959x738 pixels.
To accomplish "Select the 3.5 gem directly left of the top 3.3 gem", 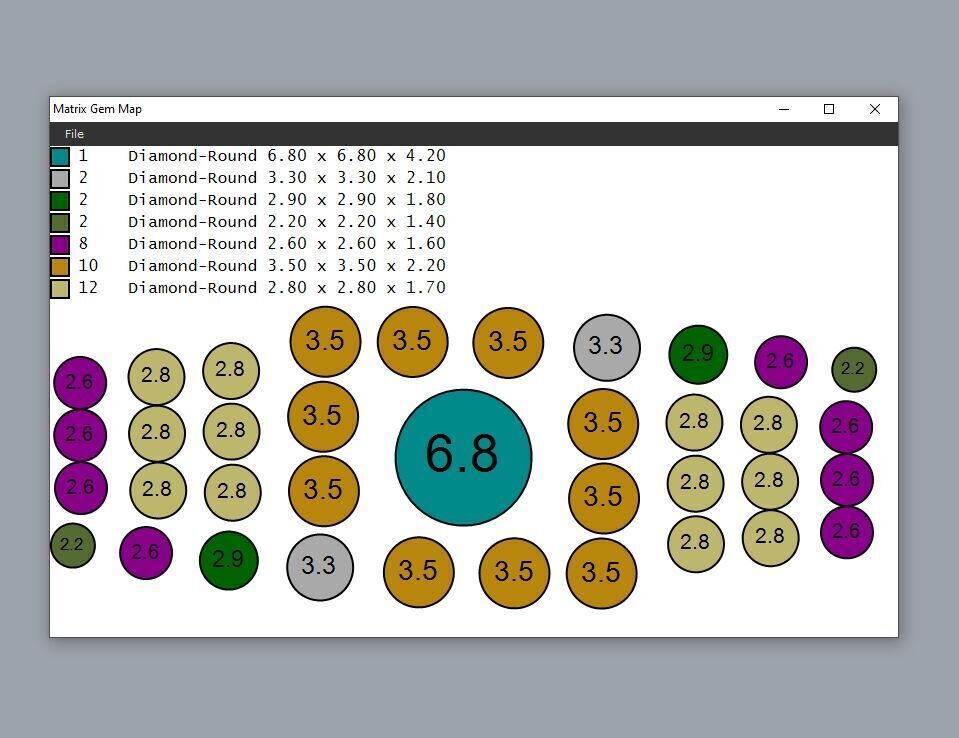I will coord(508,343).
